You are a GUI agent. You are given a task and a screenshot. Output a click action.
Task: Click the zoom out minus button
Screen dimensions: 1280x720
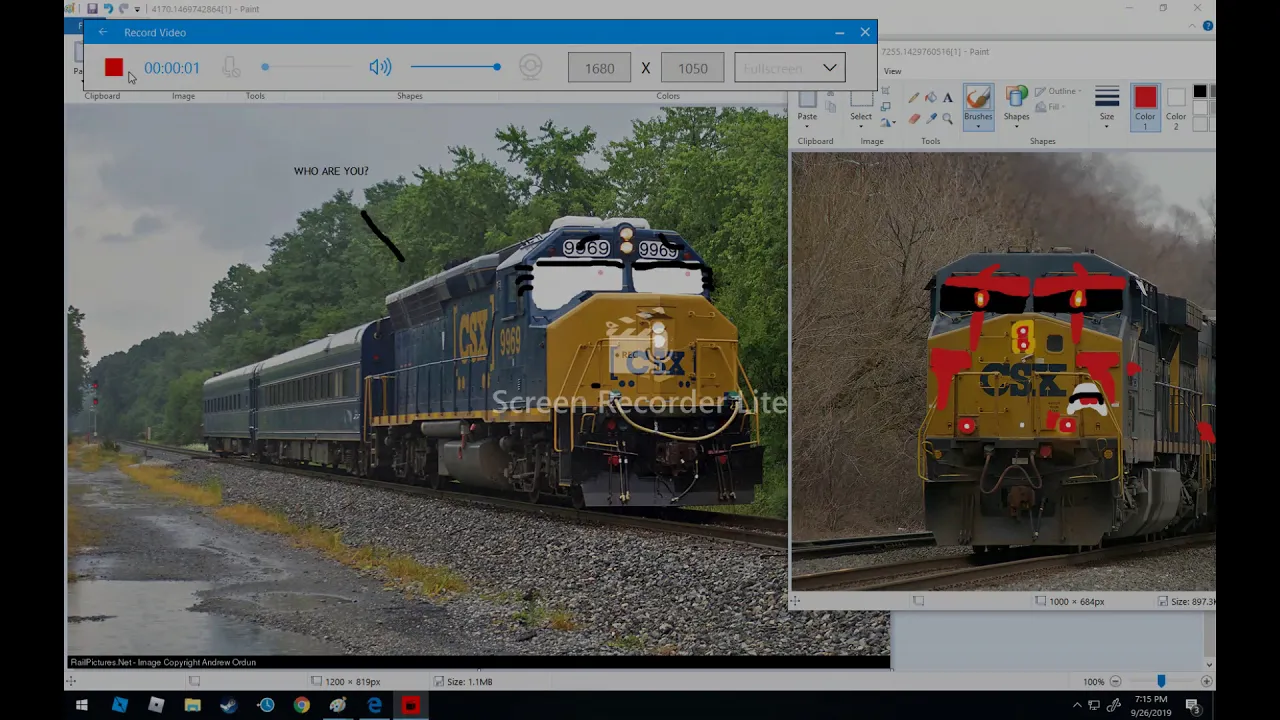click(1115, 681)
